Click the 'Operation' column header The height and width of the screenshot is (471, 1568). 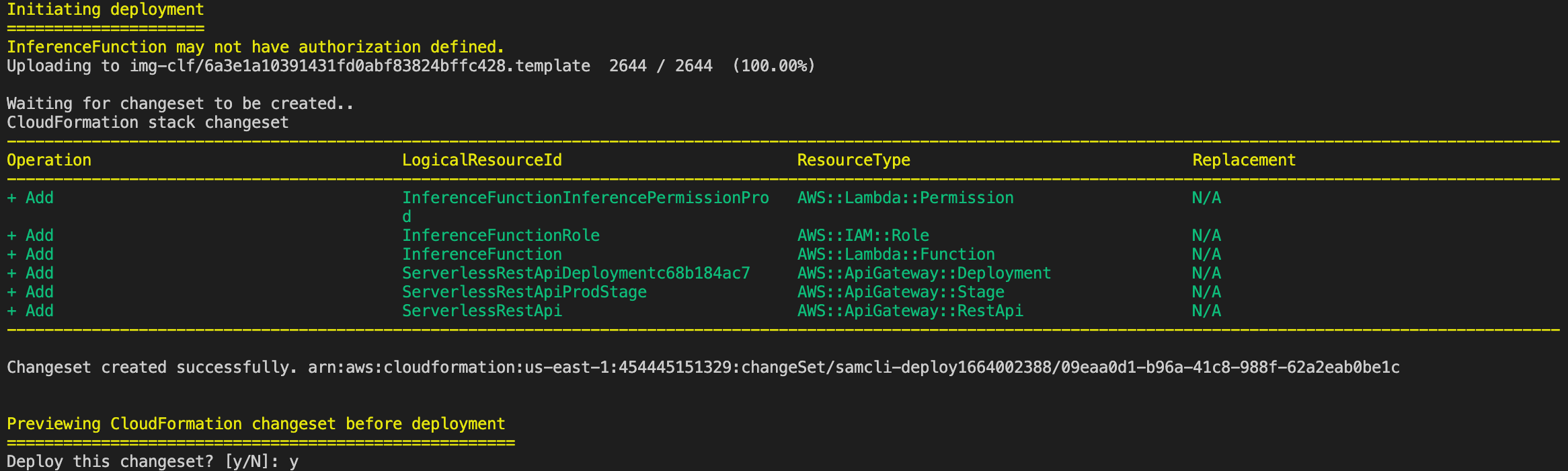(x=49, y=160)
